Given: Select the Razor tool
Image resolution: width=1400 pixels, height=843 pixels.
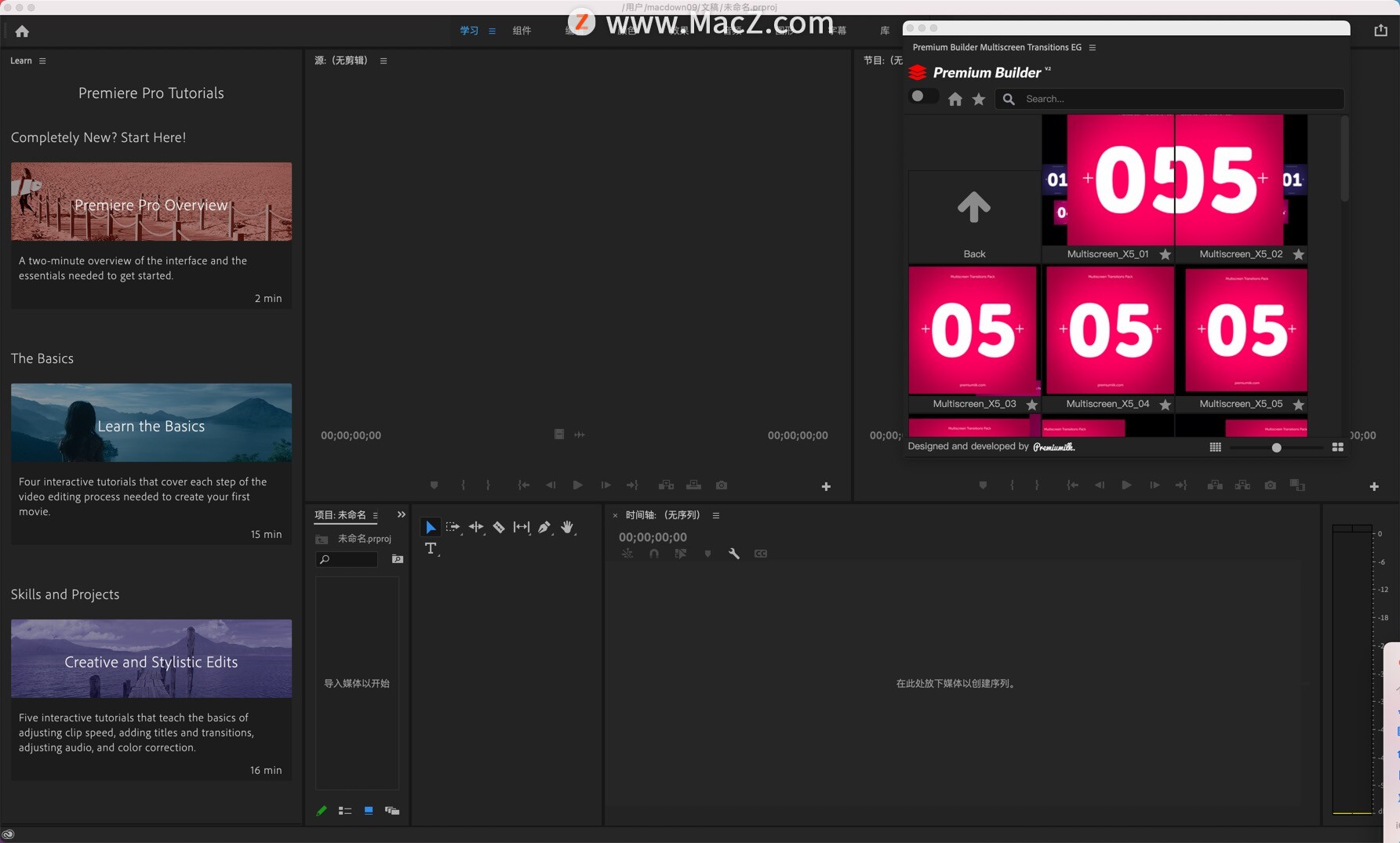Looking at the screenshot, I should pyautogui.click(x=499, y=527).
